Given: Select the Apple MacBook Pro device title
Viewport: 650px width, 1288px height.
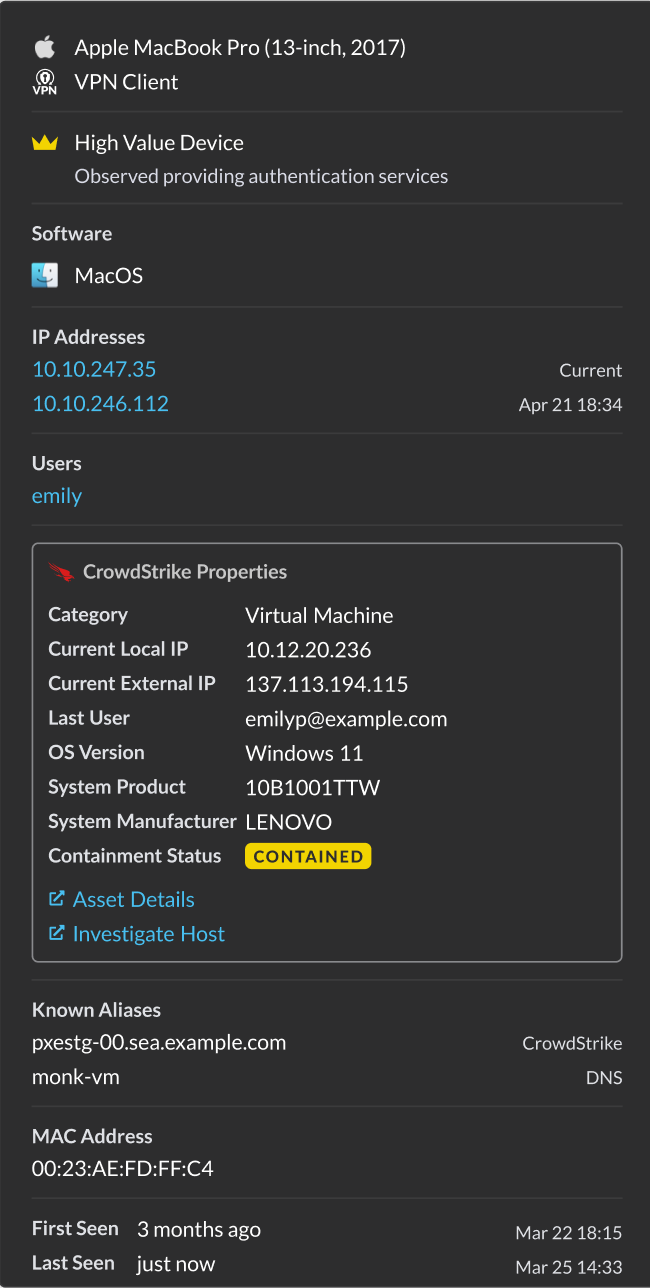Looking at the screenshot, I should pos(240,48).
